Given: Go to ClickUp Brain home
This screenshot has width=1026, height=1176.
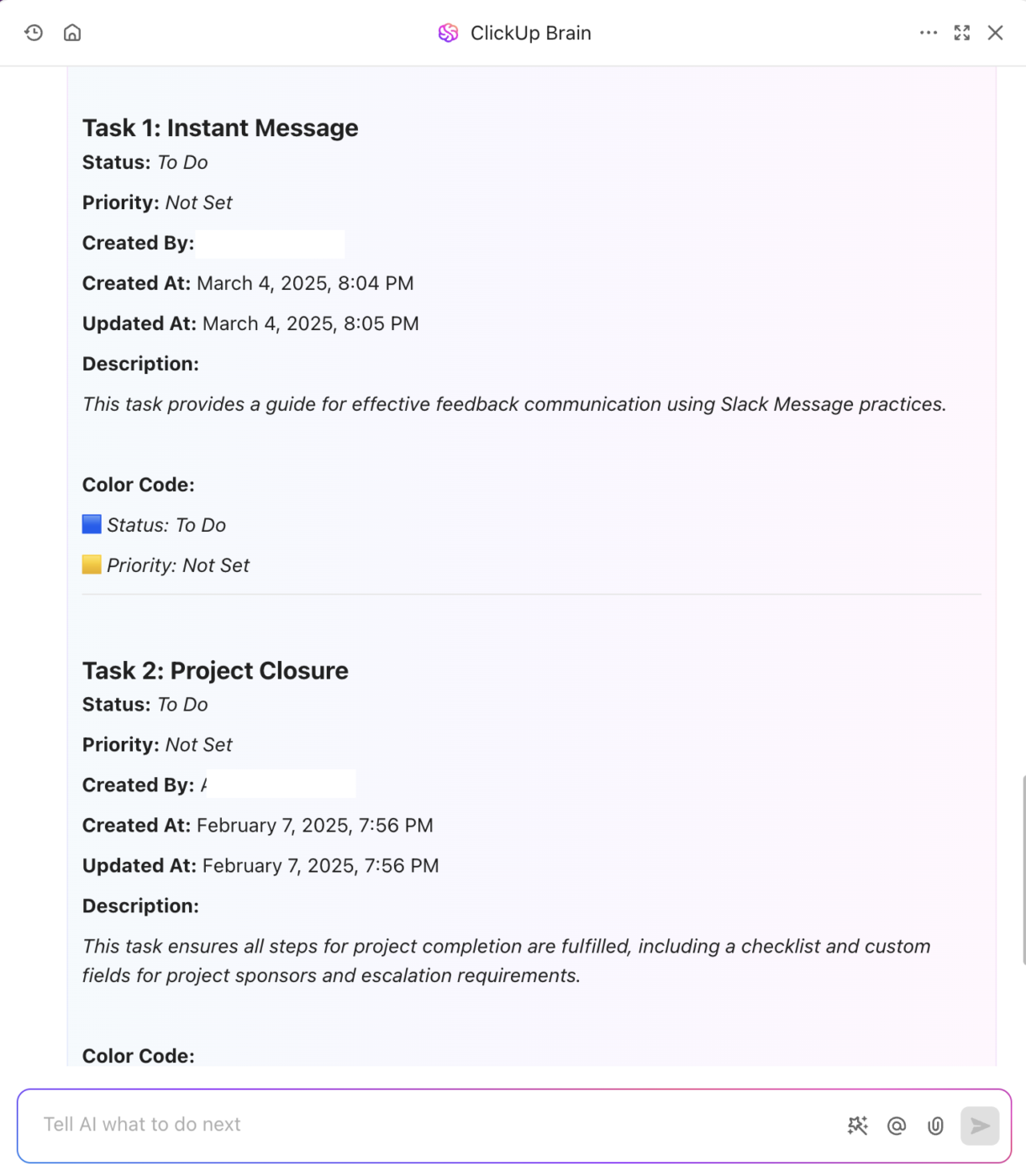Looking at the screenshot, I should pyautogui.click(x=72, y=33).
